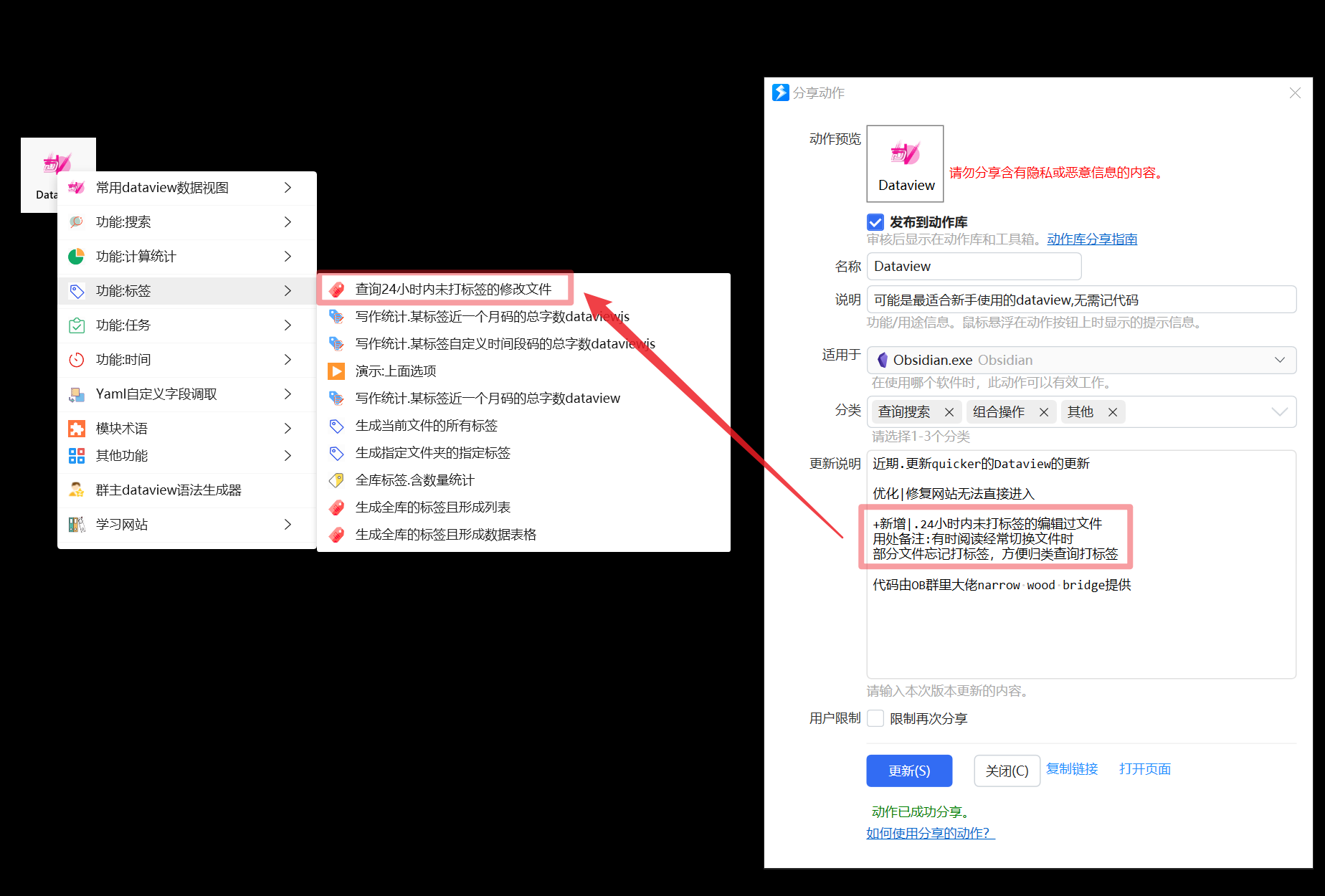Click red tag icon beside 查询24小时内未打标签的修改文件
The width and height of the screenshot is (1325, 896).
point(336,290)
